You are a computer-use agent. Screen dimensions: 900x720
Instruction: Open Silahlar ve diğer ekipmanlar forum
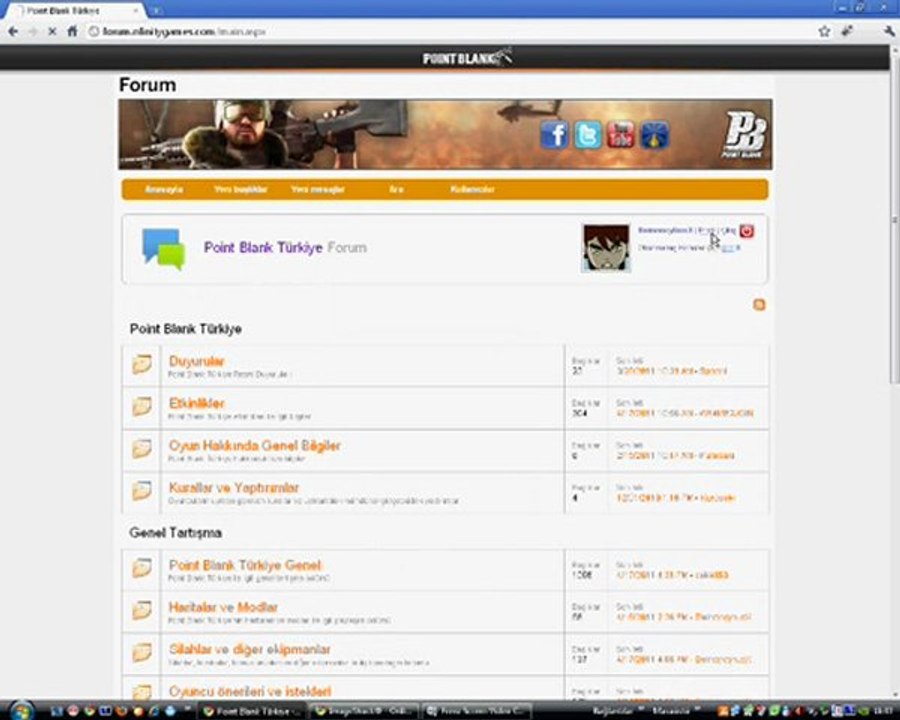pyautogui.click(x=250, y=649)
